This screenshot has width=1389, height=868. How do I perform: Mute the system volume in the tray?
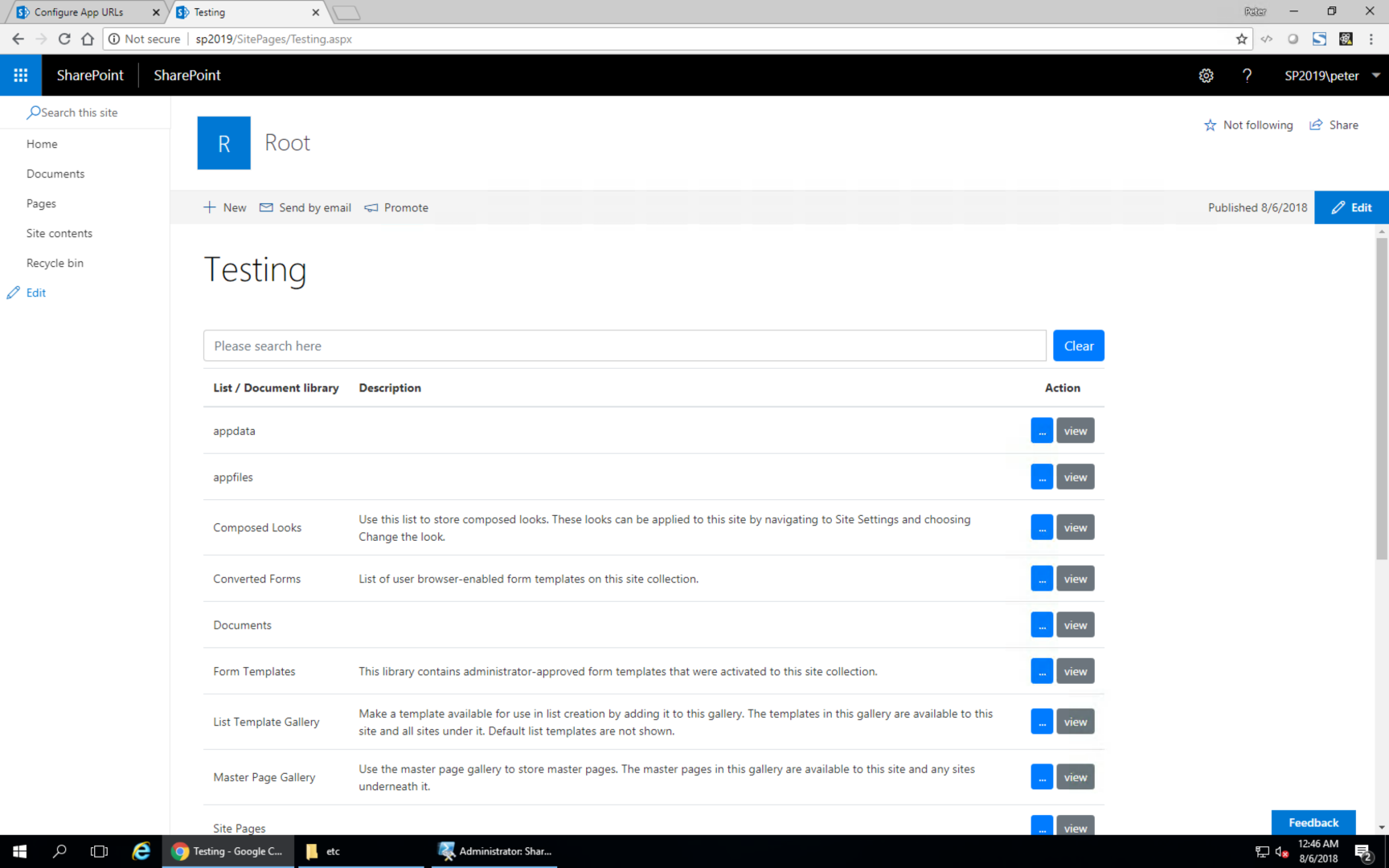(1281, 851)
